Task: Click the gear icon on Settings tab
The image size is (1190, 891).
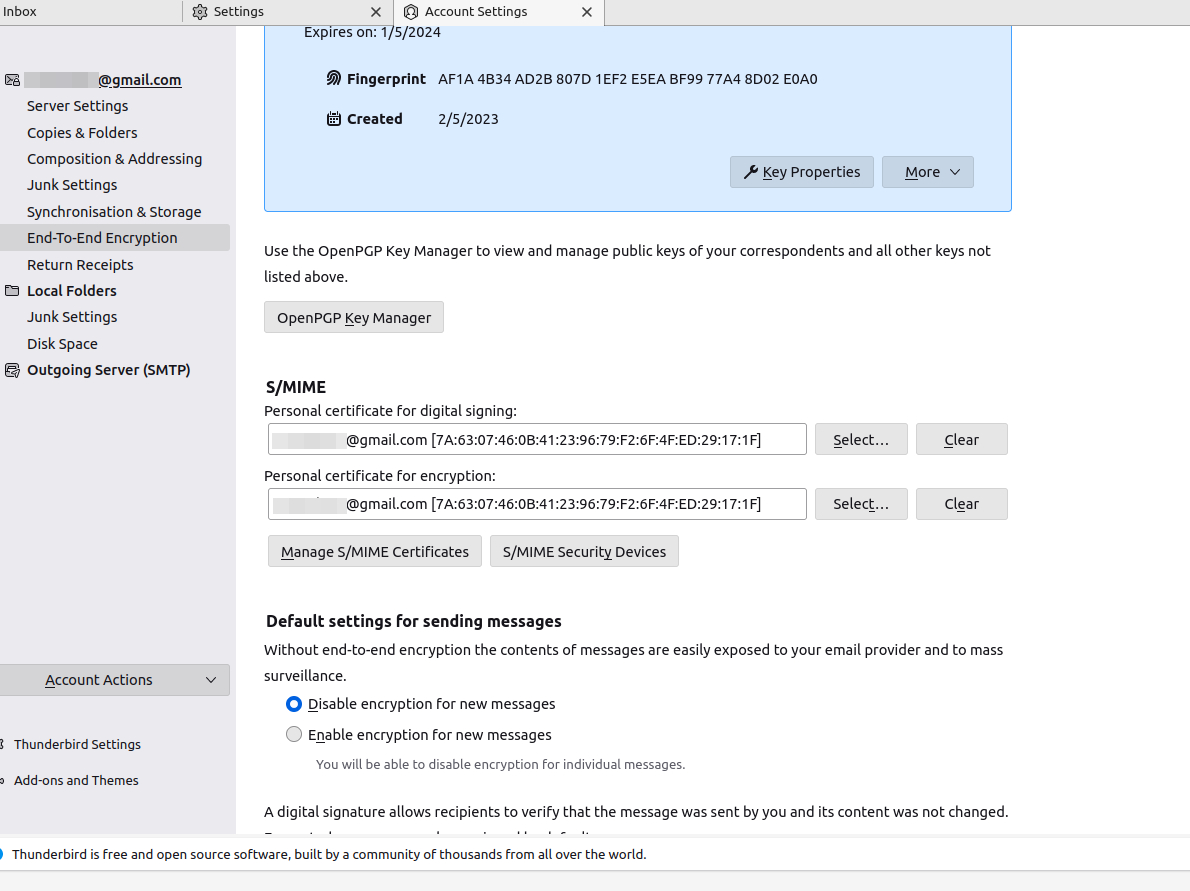Action: (x=200, y=12)
